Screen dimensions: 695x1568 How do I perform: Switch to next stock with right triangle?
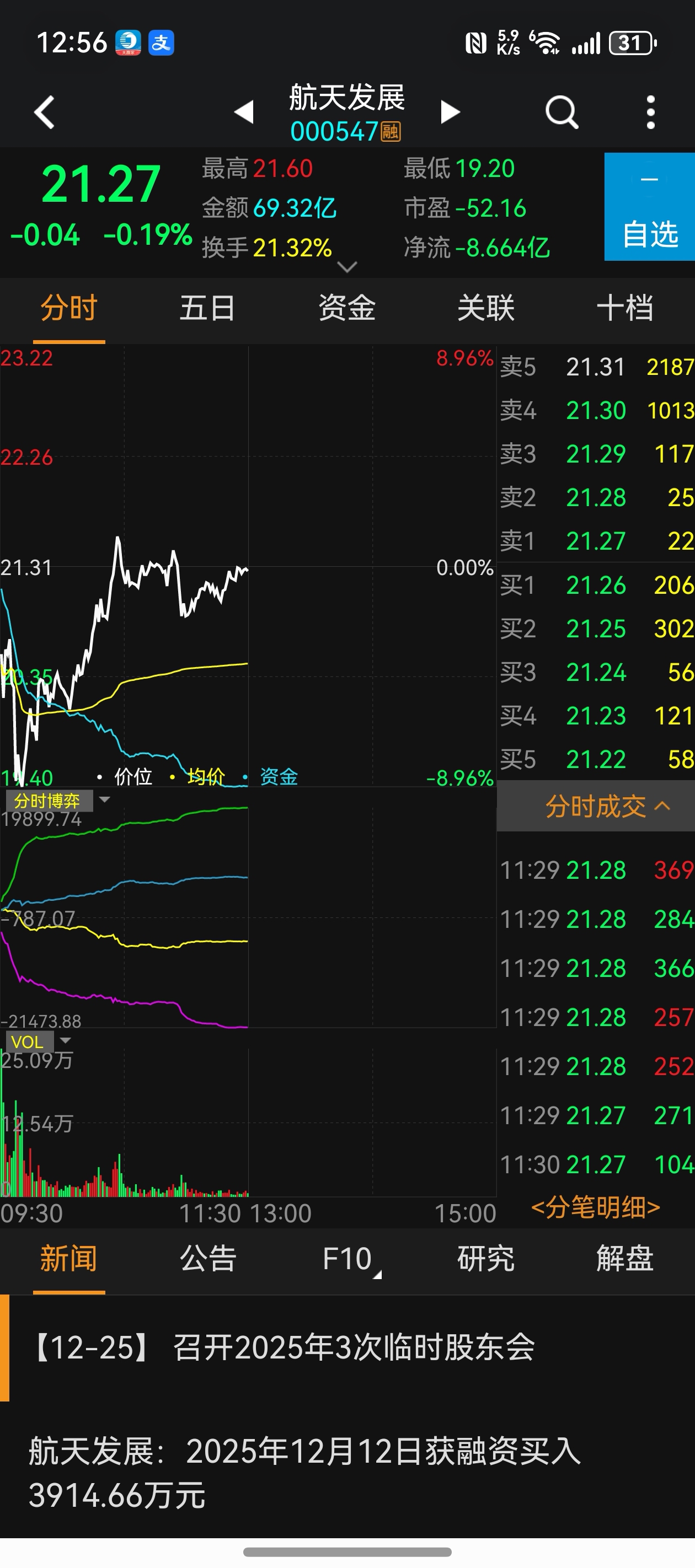(x=450, y=112)
